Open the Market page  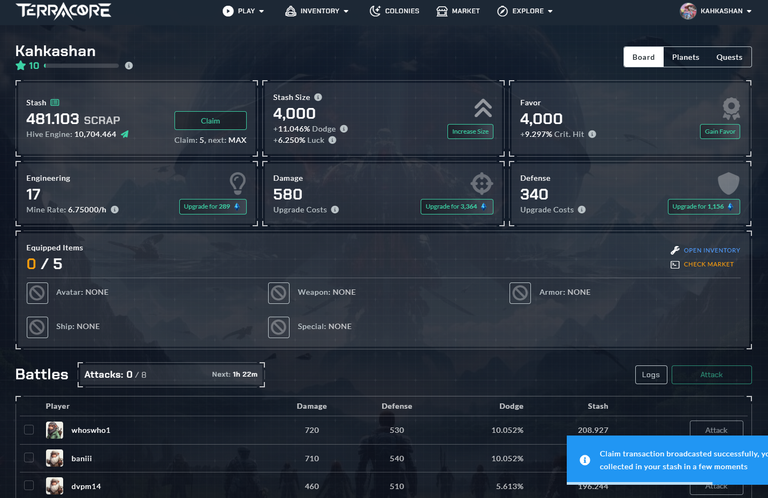[x=458, y=11]
